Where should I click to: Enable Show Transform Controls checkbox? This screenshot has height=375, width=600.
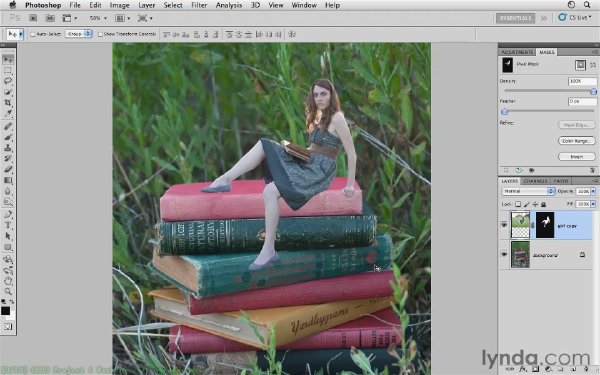pyautogui.click(x=100, y=34)
